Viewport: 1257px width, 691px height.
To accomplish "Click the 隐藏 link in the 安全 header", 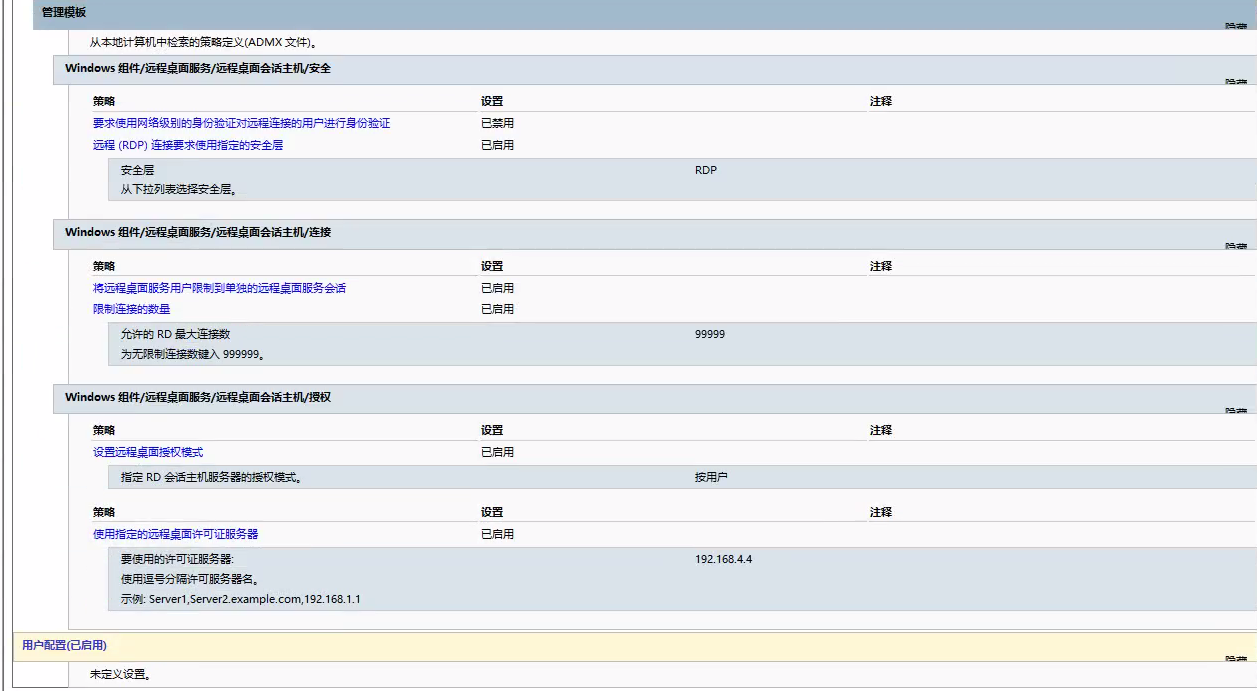I will 1236,82.
